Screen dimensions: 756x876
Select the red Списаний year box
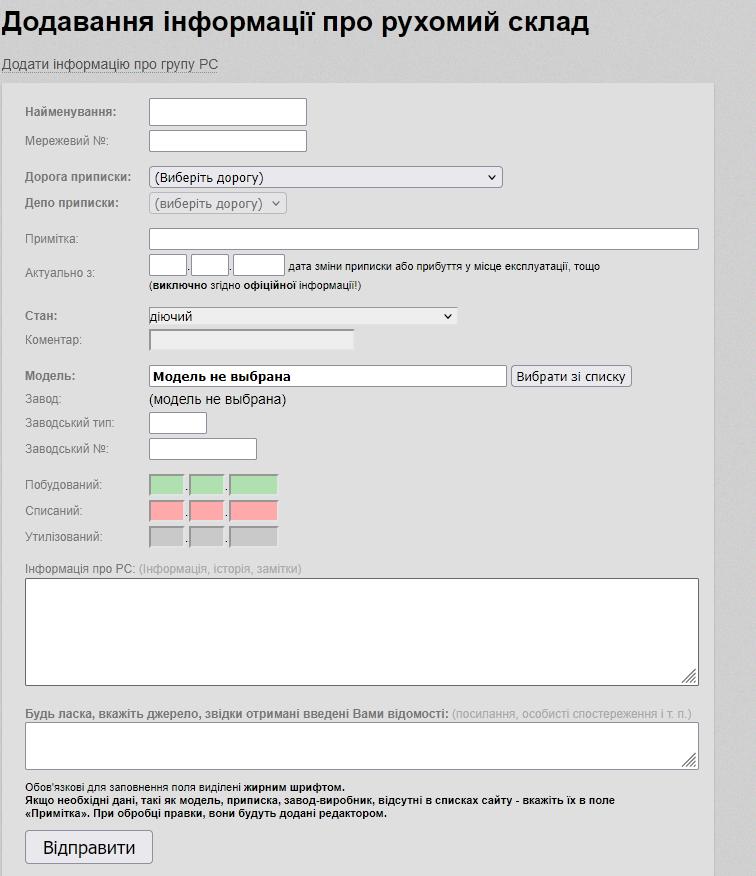[x=254, y=511]
